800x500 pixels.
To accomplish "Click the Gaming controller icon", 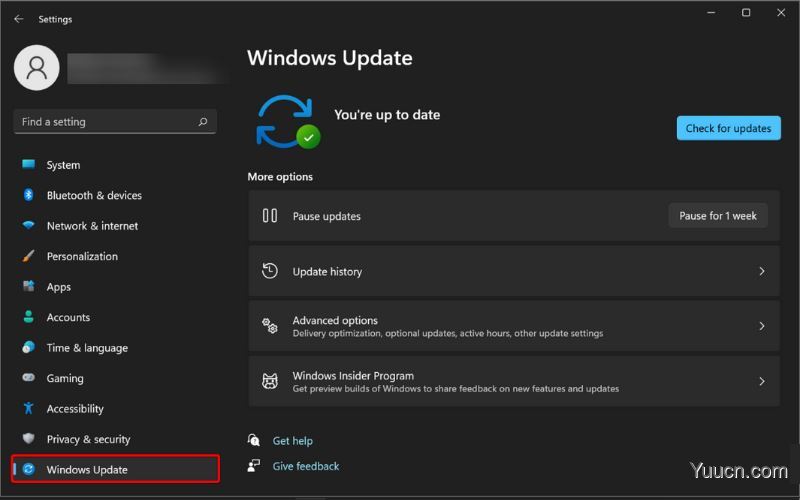I will (x=29, y=378).
